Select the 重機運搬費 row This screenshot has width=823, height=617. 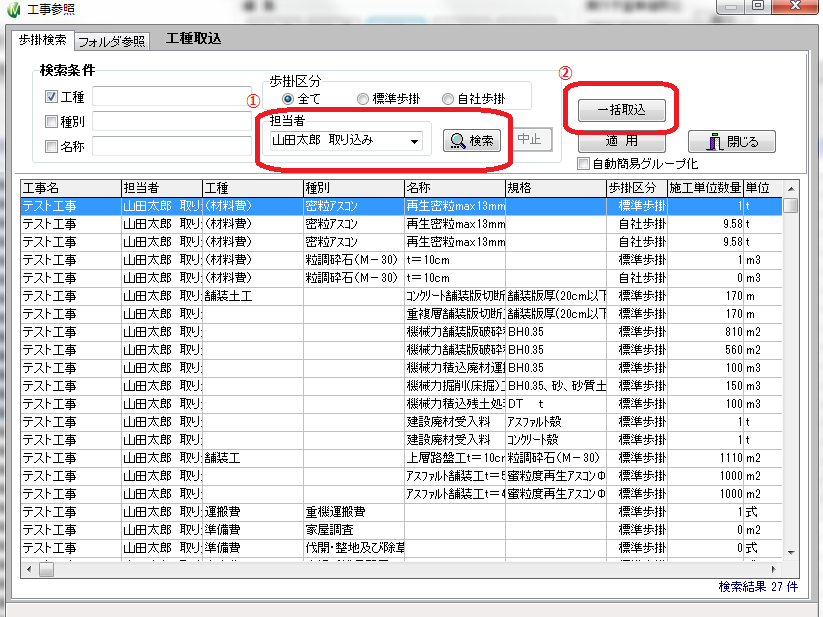[x=402, y=512]
